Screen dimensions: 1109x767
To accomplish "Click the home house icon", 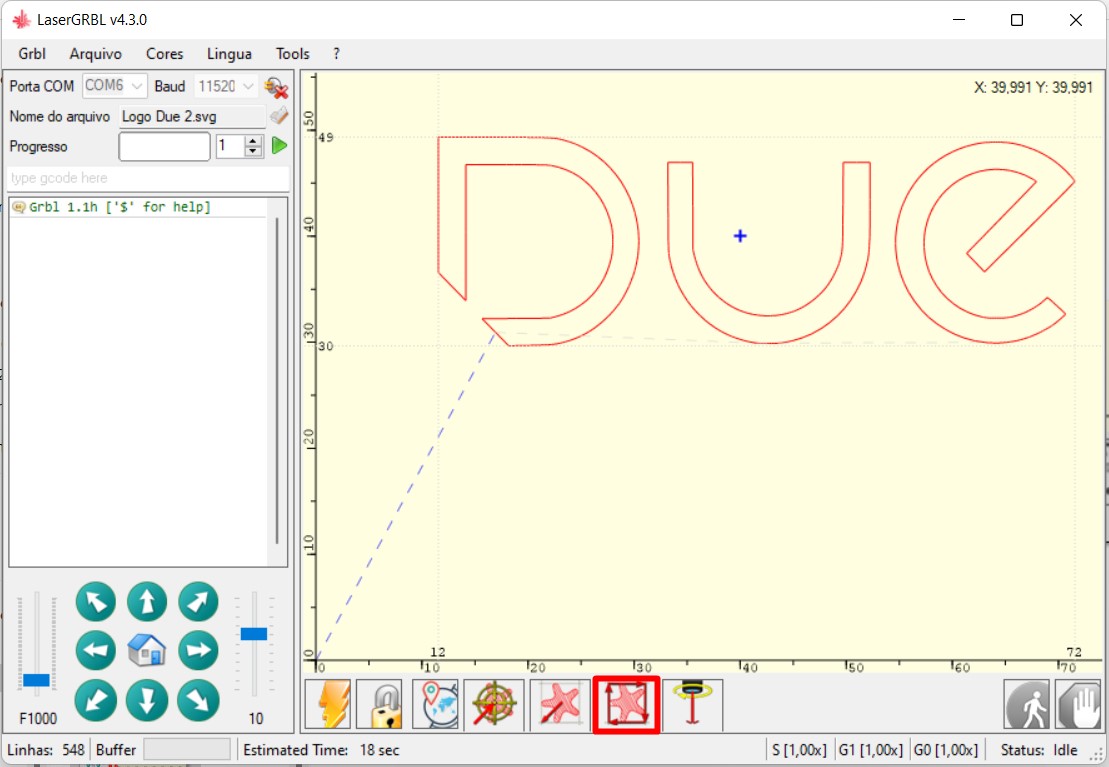I will 147,650.
